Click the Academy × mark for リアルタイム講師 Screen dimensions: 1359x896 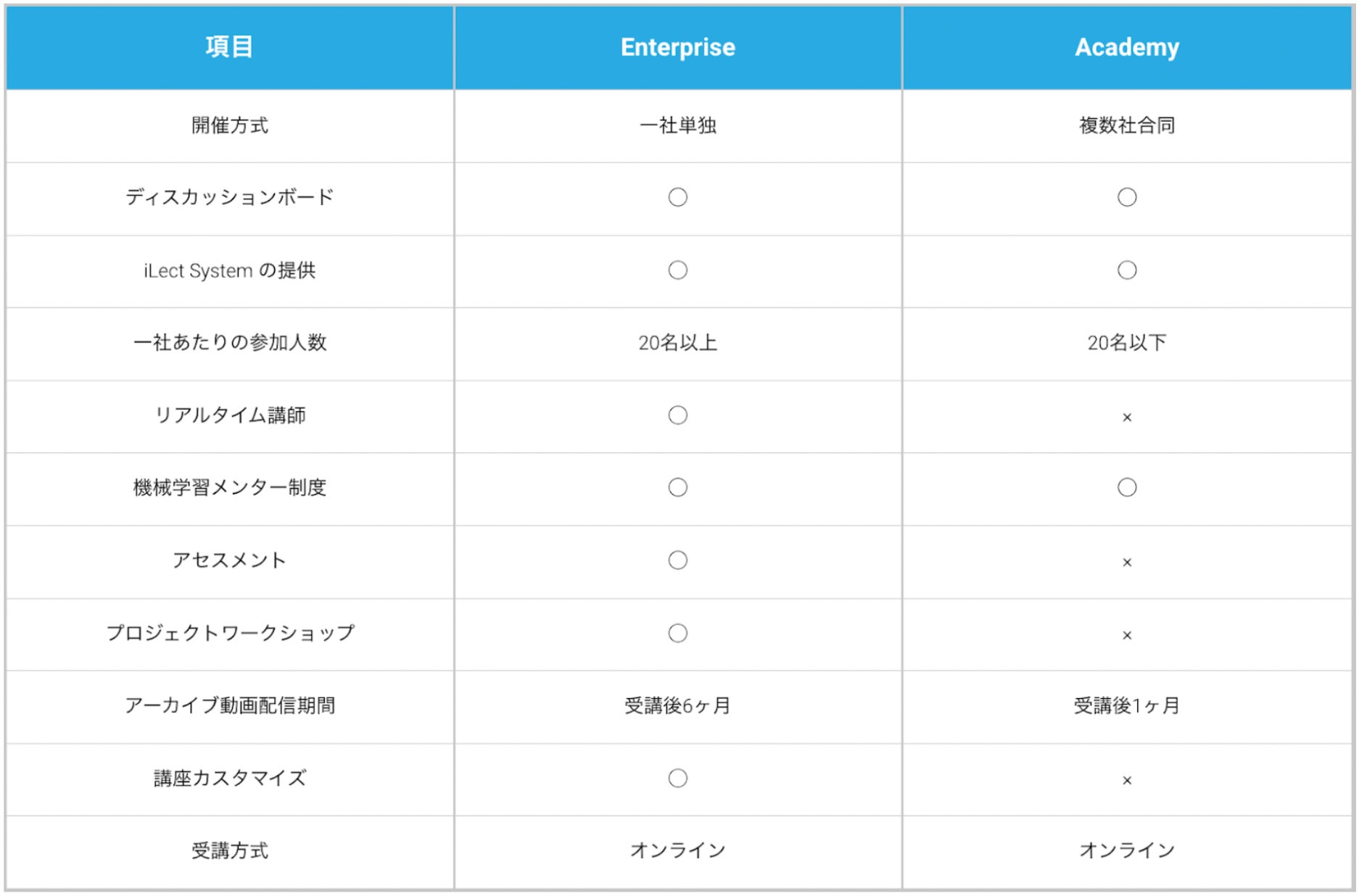point(1126,417)
